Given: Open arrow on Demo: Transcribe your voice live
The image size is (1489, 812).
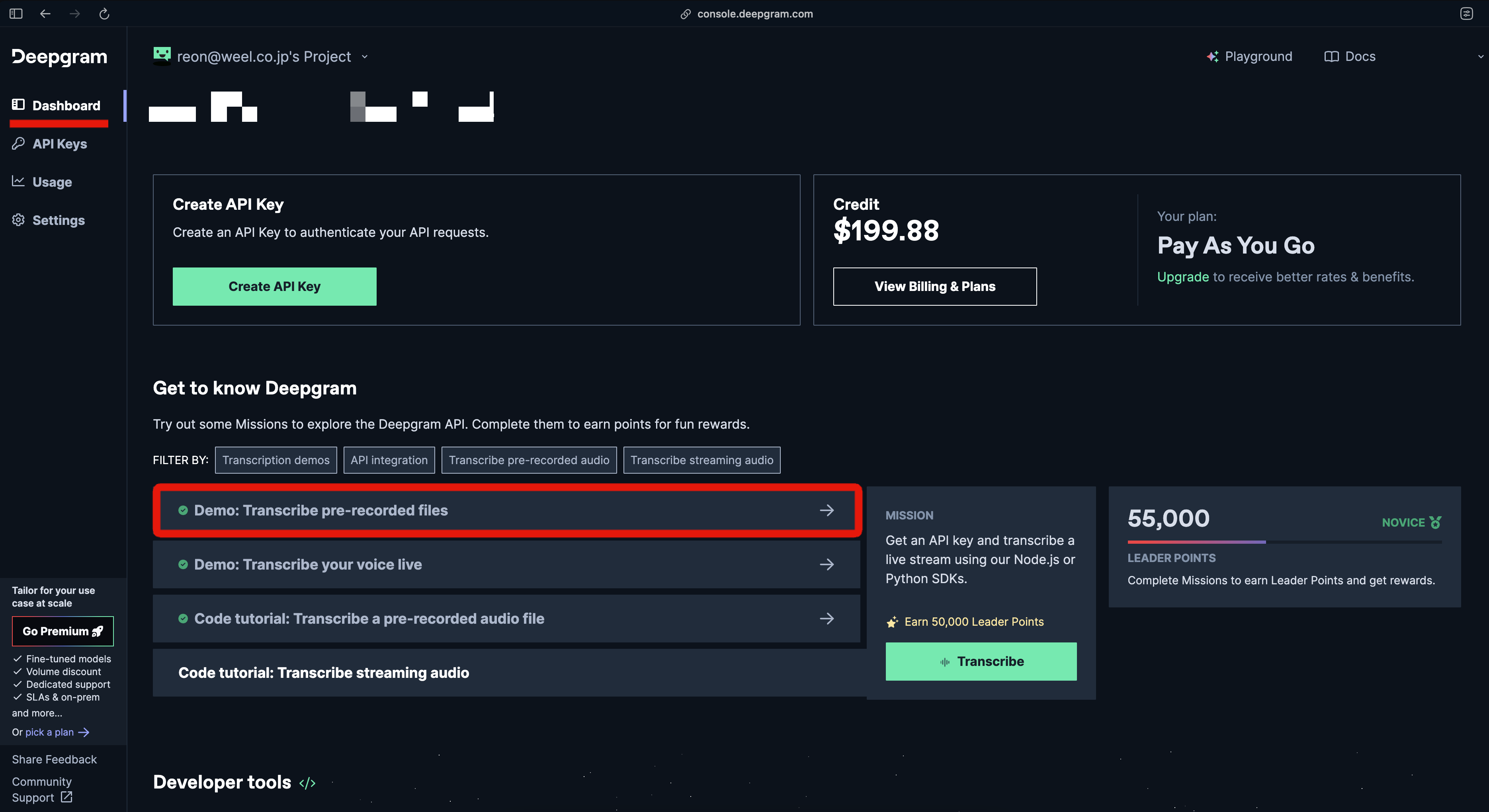Looking at the screenshot, I should (x=827, y=564).
